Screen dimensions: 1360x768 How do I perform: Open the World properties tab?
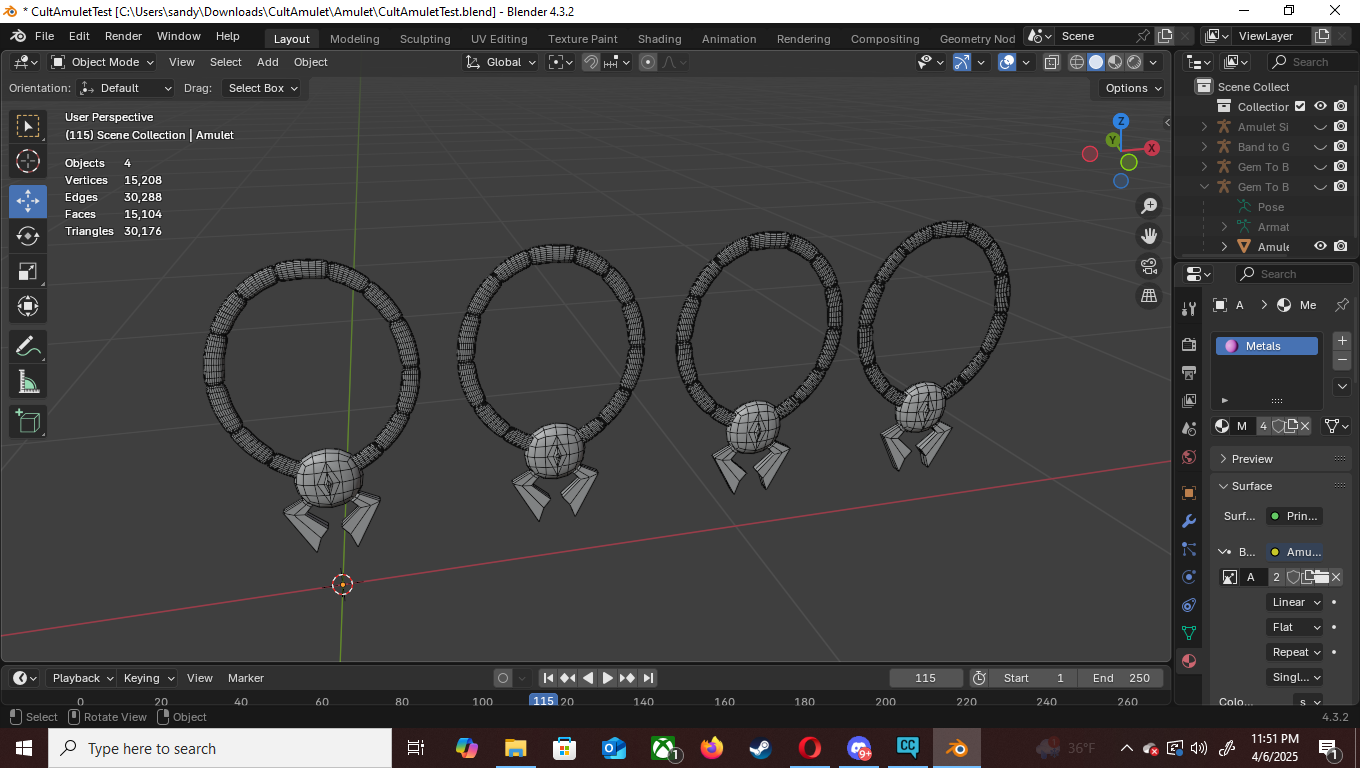[x=1189, y=457]
